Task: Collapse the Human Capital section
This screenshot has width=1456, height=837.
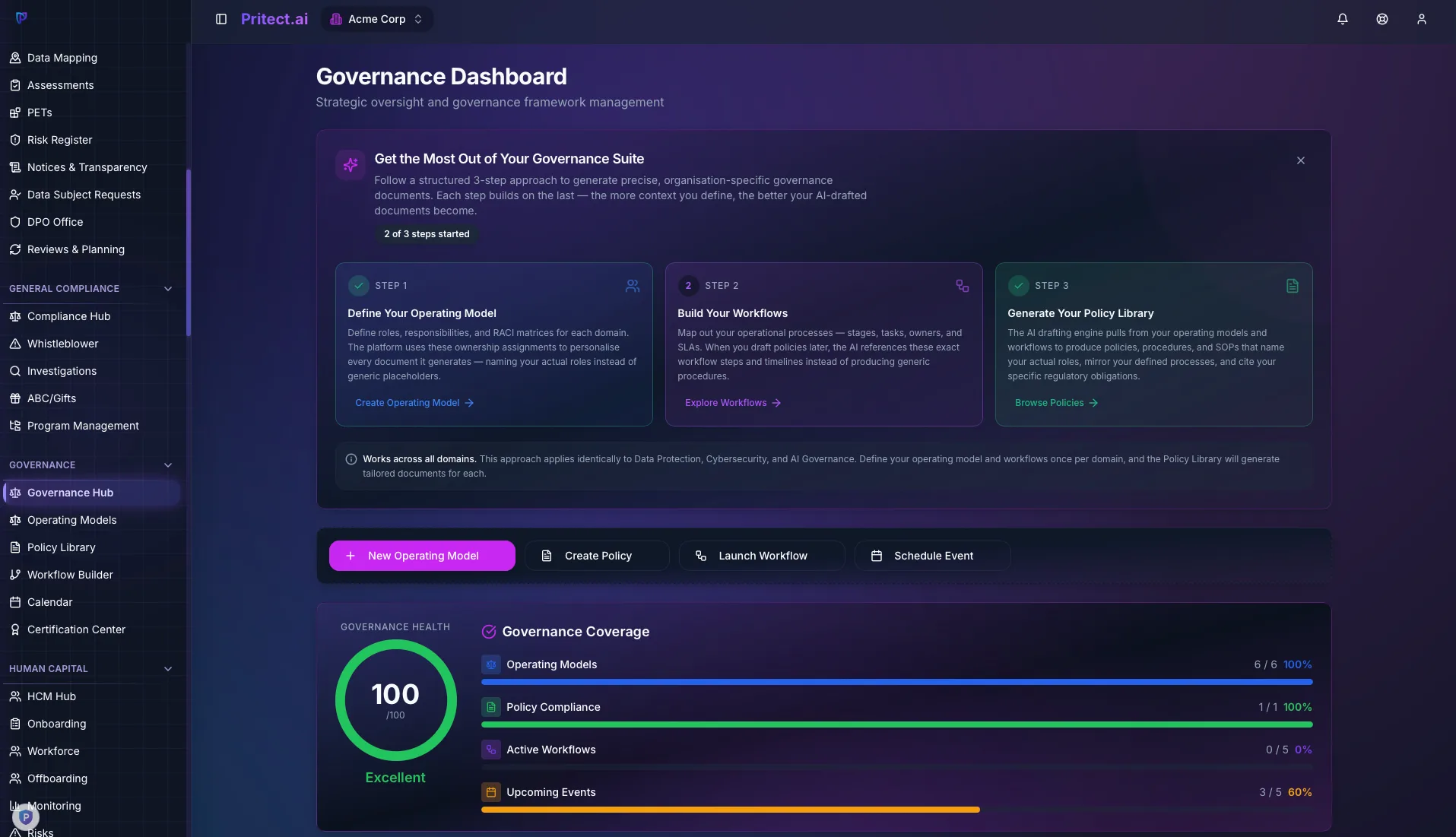Action: point(168,669)
